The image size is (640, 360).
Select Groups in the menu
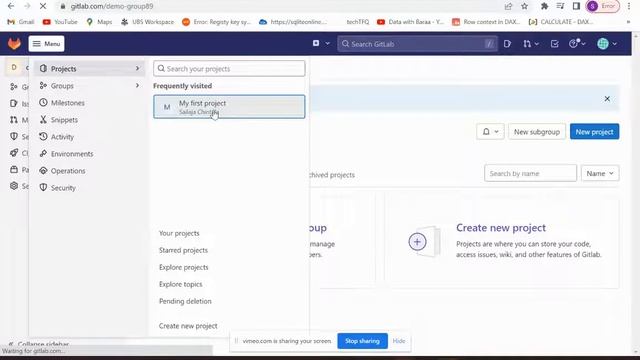[89, 86]
